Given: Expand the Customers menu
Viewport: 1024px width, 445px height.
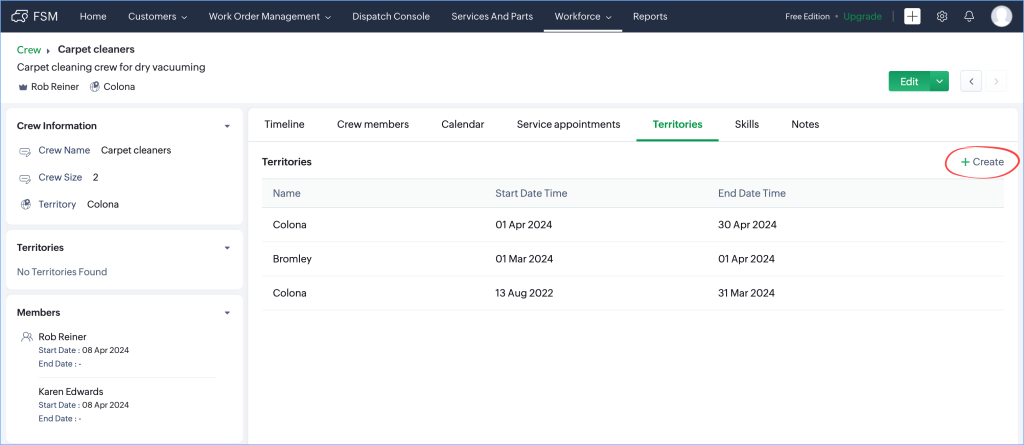Looking at the screenshot, I should click(x=157, y=16).
